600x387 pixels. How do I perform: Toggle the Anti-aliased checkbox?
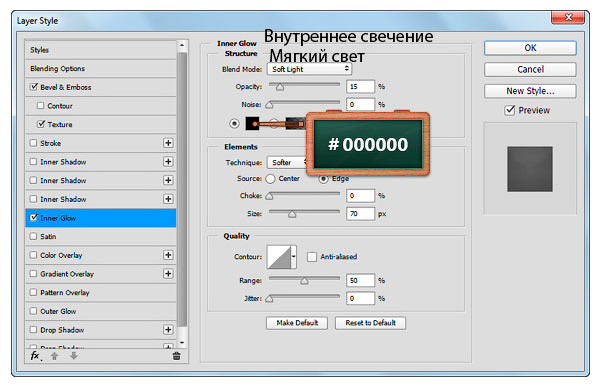pos(312,256)
